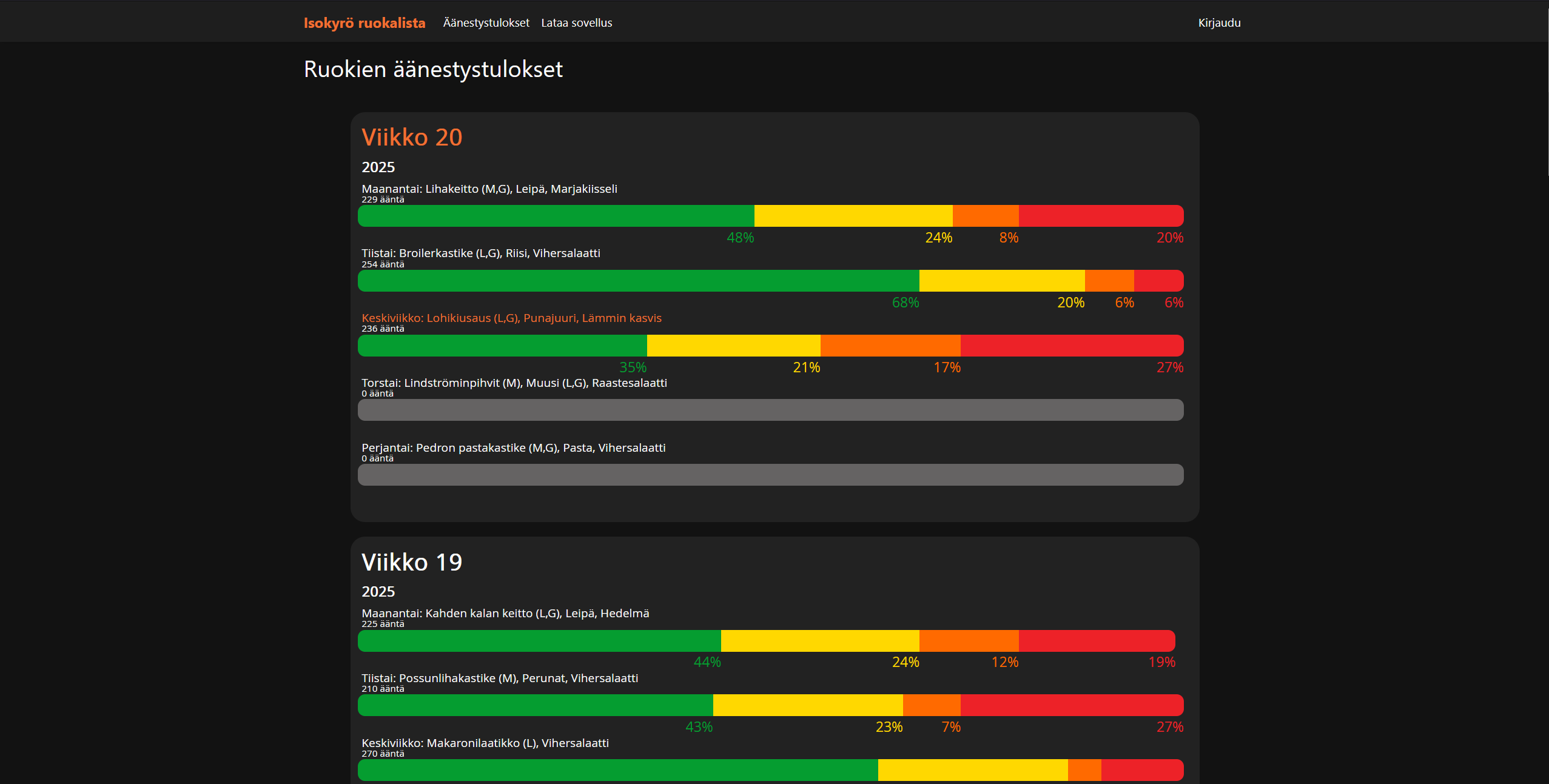The height and width of the screenshot is (784, 1549).
Task: Click the green 68% segment of Broilerkastike bar
Action: pyautogui.click(x=638, y=281)
